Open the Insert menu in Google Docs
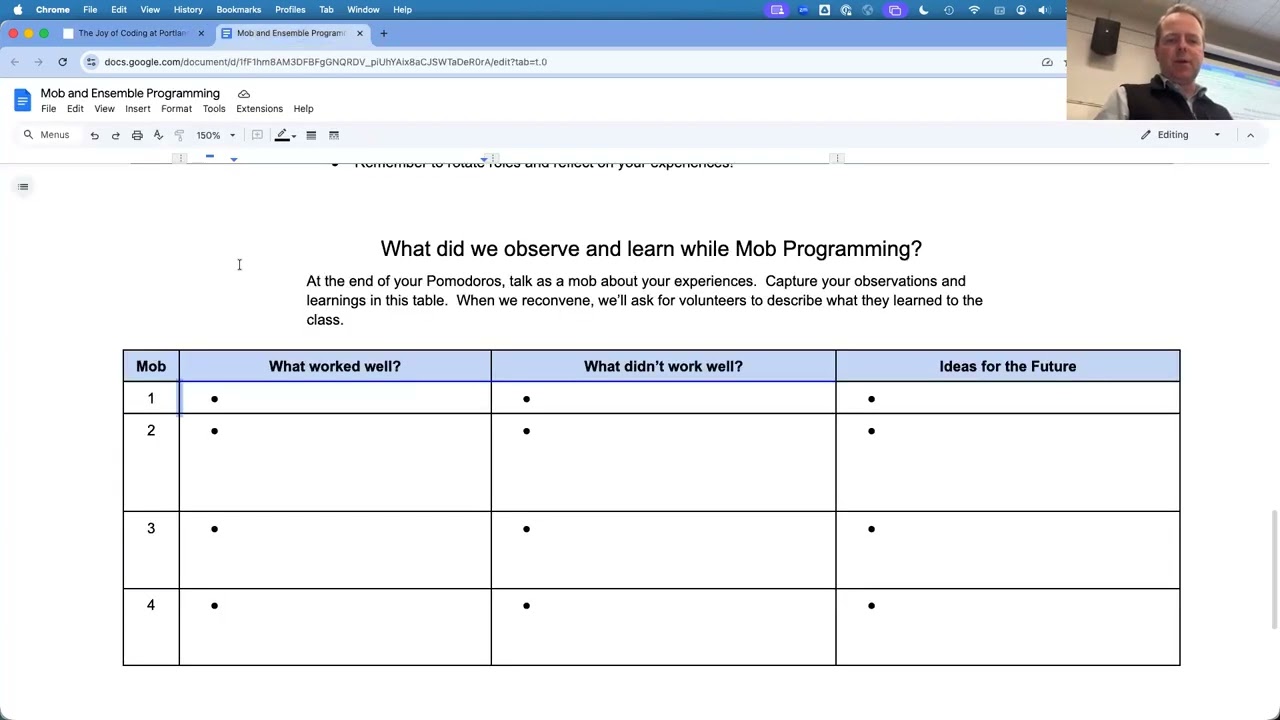Image resolution: width=1280 pixels, height=720 pixels. [138, 109]
